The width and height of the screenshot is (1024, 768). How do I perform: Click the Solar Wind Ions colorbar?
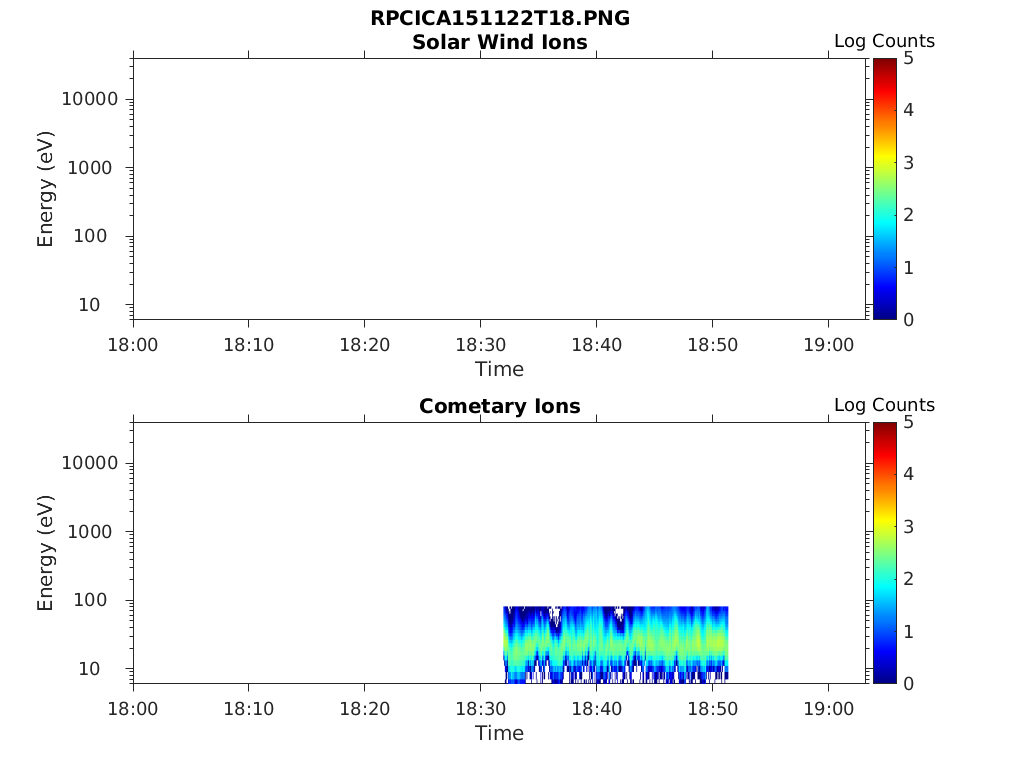(884, 189)
